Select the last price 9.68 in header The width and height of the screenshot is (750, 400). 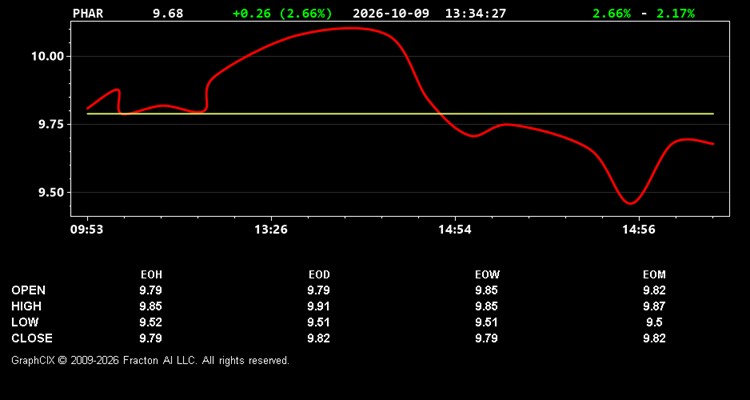coord(168,13)
